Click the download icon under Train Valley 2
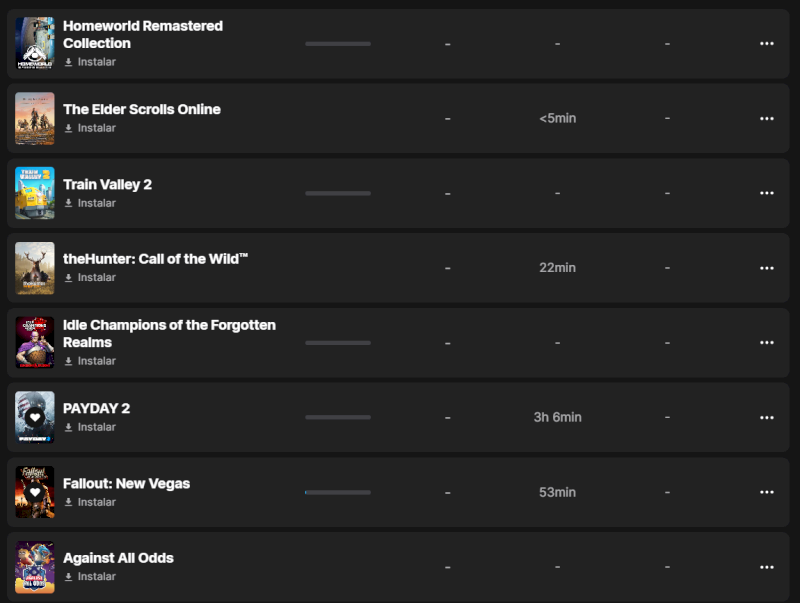The height and width of the screenshot is (603, 800). click(69, 203)
